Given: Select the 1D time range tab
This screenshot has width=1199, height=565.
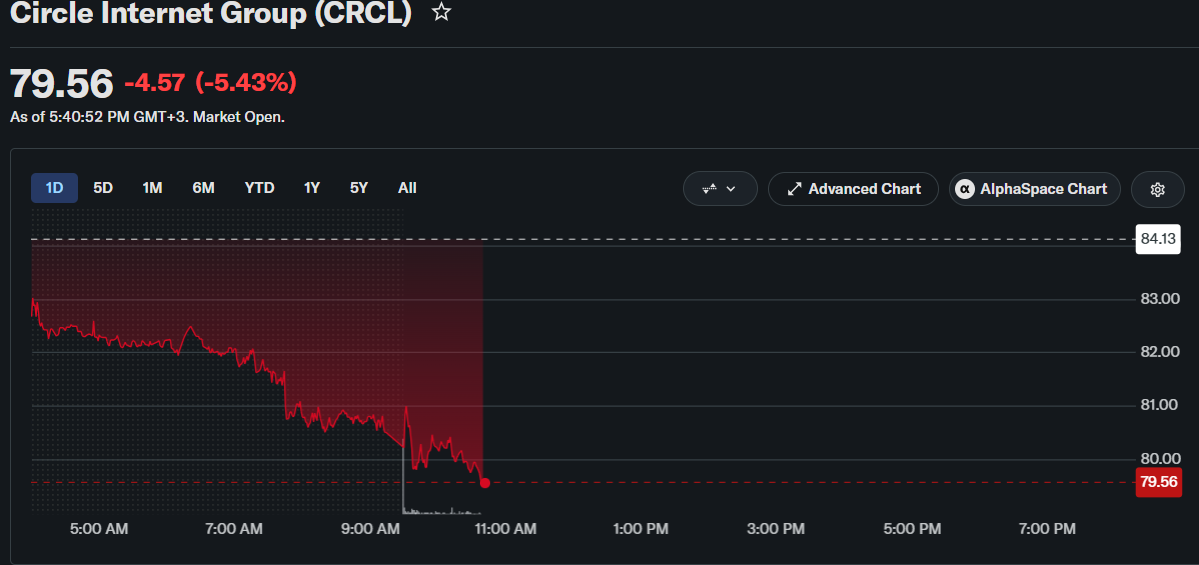Looking at the screenshot, I should 54,188.
